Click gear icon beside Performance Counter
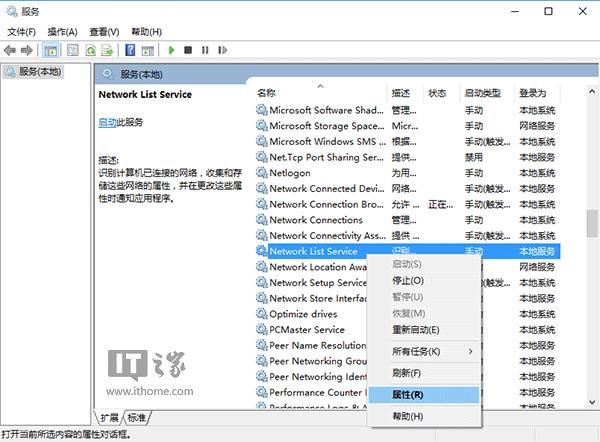 tap(262, 392)
